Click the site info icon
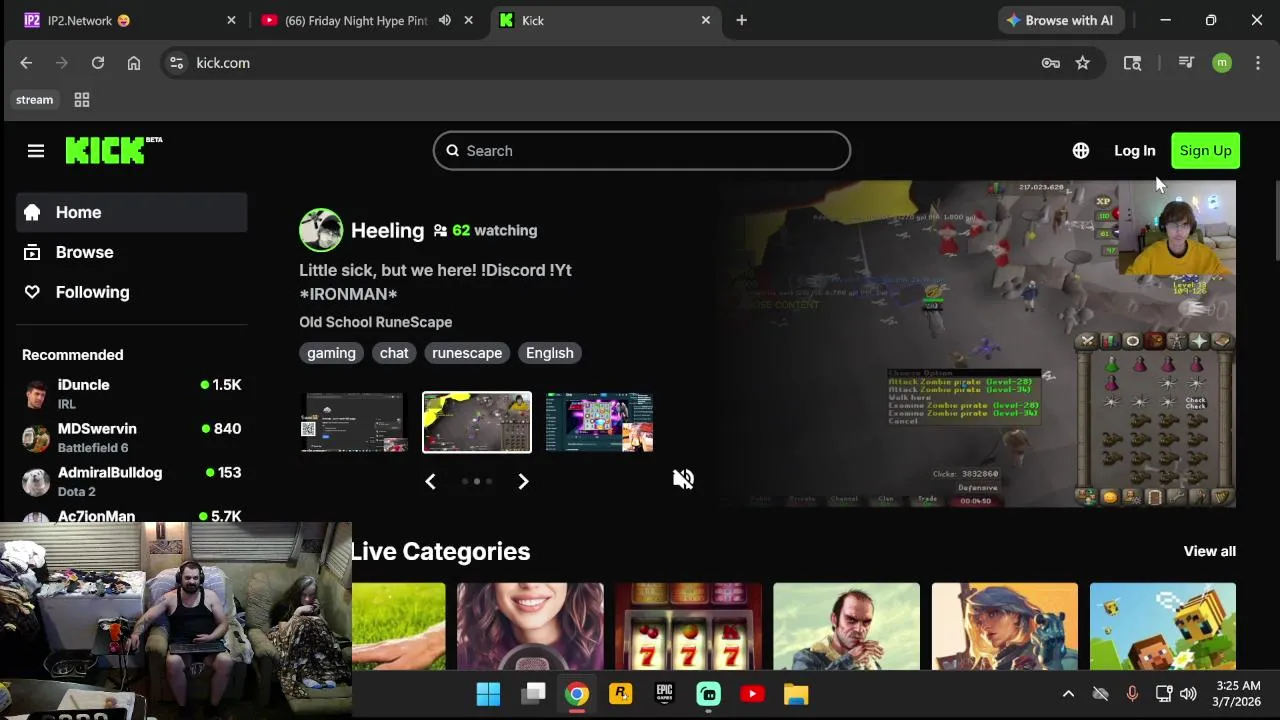This screenshot has height=720, width=1280. pos(176,63)
